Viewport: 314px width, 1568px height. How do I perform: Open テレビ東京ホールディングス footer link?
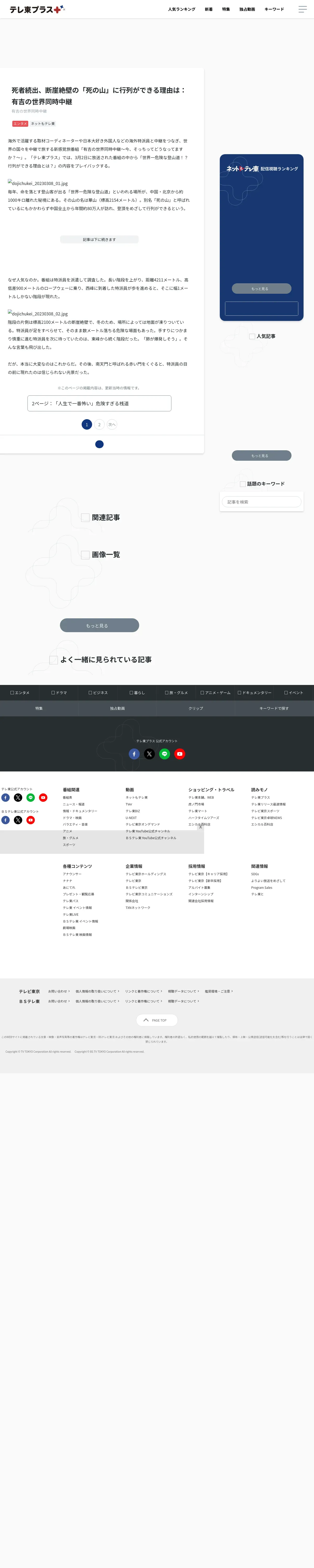point(146,874)
